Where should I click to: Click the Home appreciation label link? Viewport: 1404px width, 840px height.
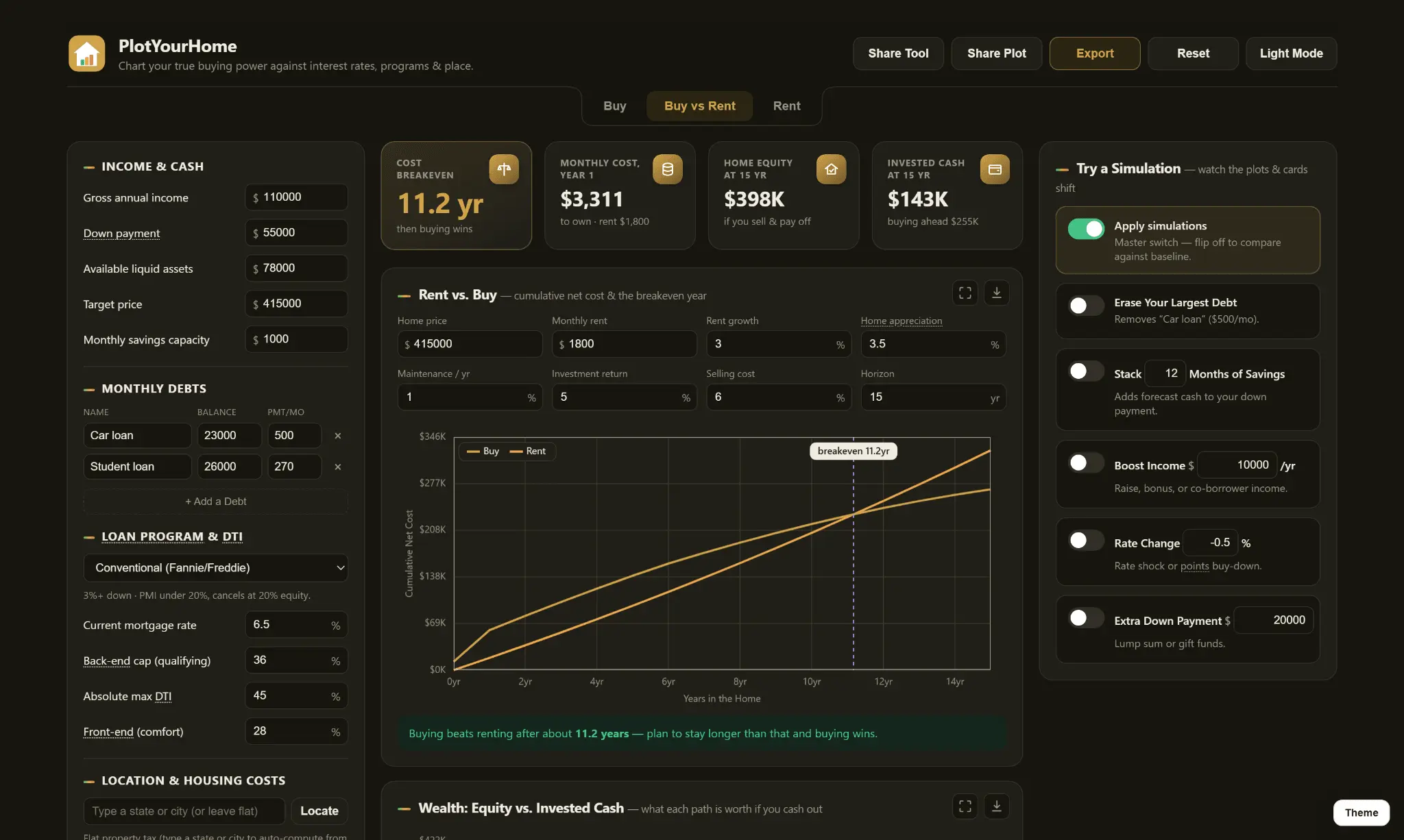pyautogui.click(x=901, y=321)
